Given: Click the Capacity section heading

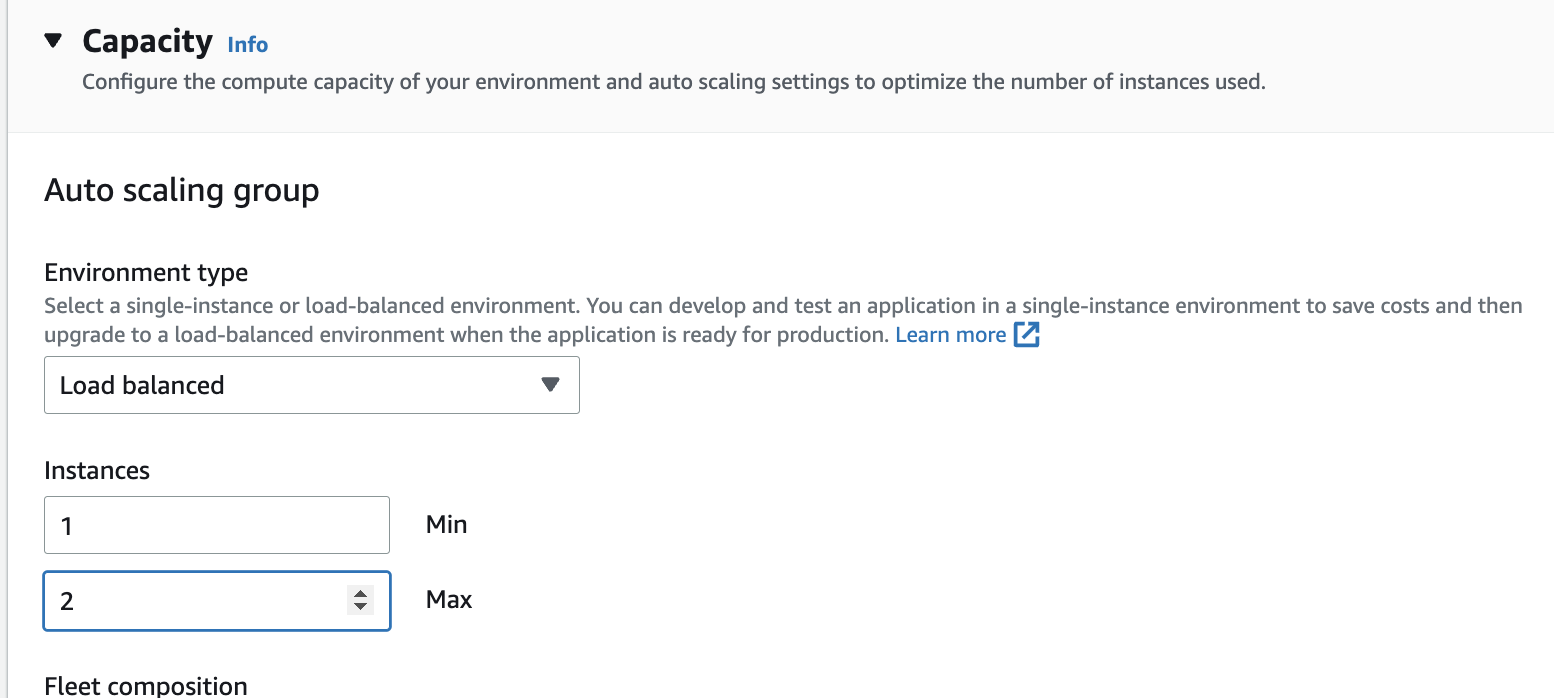Looking at the screenshot, I should click(x=147, y=41).
